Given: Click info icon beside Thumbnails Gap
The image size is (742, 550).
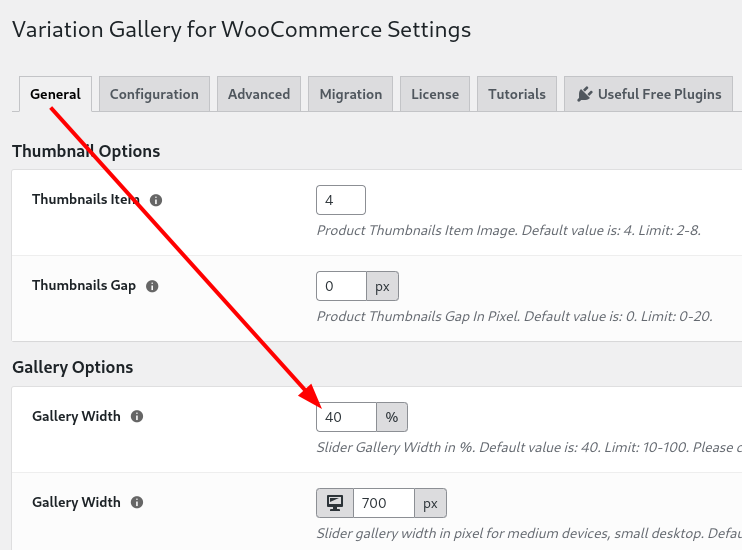Looking at the screenshot, I should [152, 286].
